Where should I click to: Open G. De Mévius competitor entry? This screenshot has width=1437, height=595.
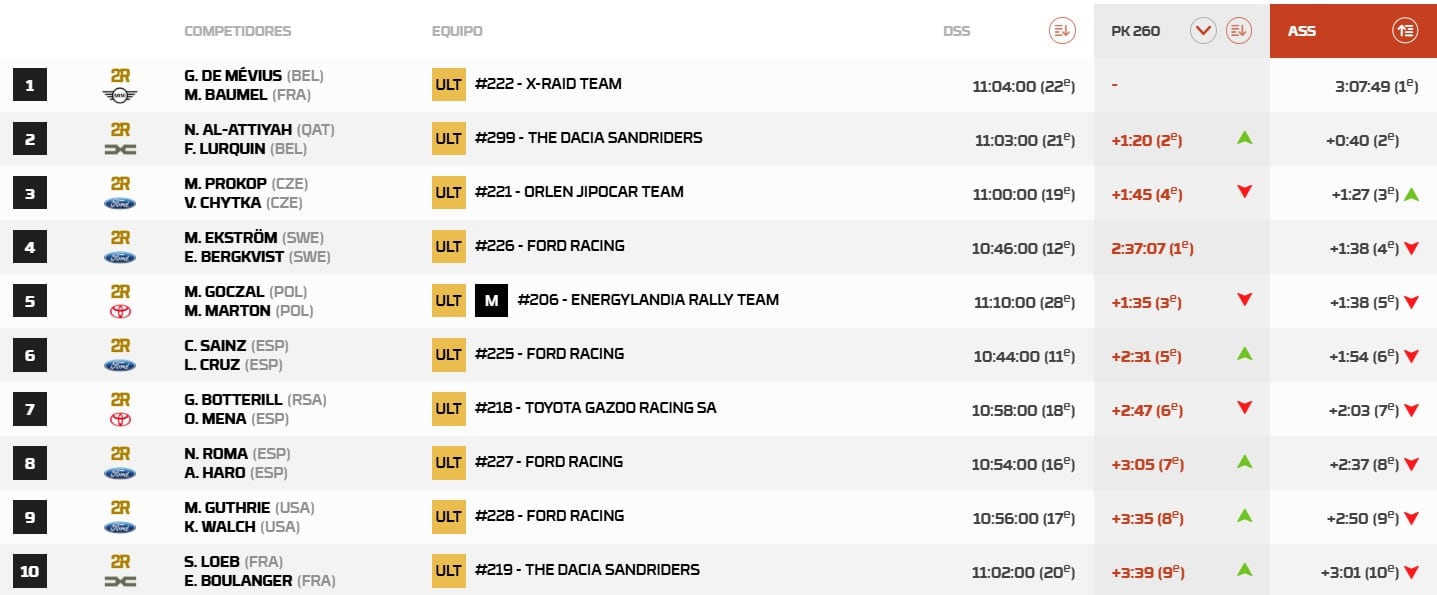coord(233,76)
